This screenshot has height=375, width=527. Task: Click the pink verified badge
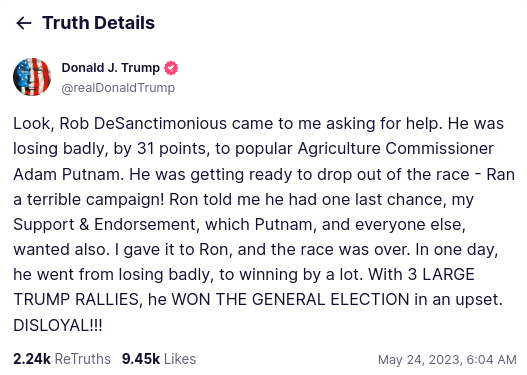[171, 68]
